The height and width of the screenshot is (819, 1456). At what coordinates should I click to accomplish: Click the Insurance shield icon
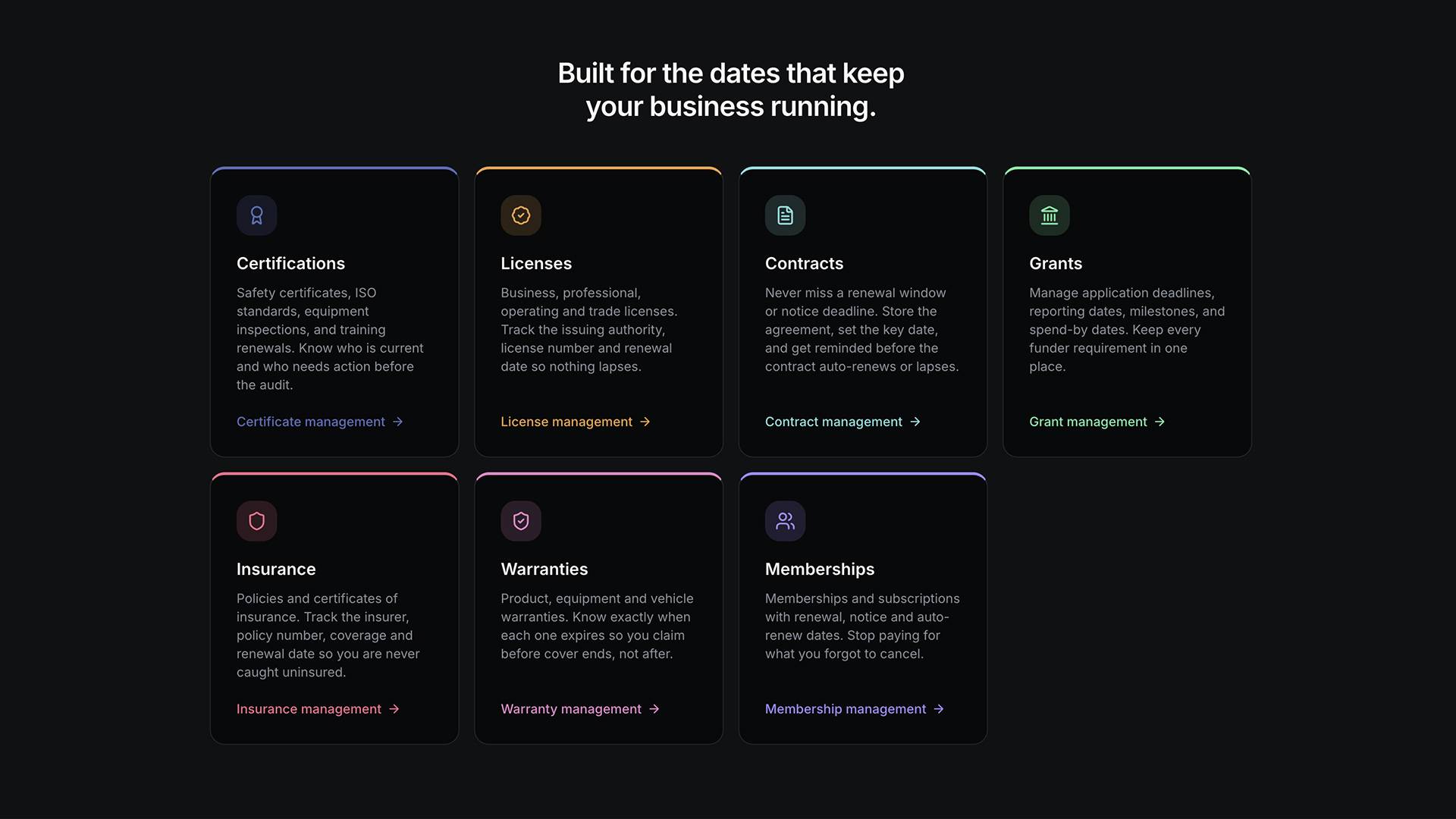[256, 521]
